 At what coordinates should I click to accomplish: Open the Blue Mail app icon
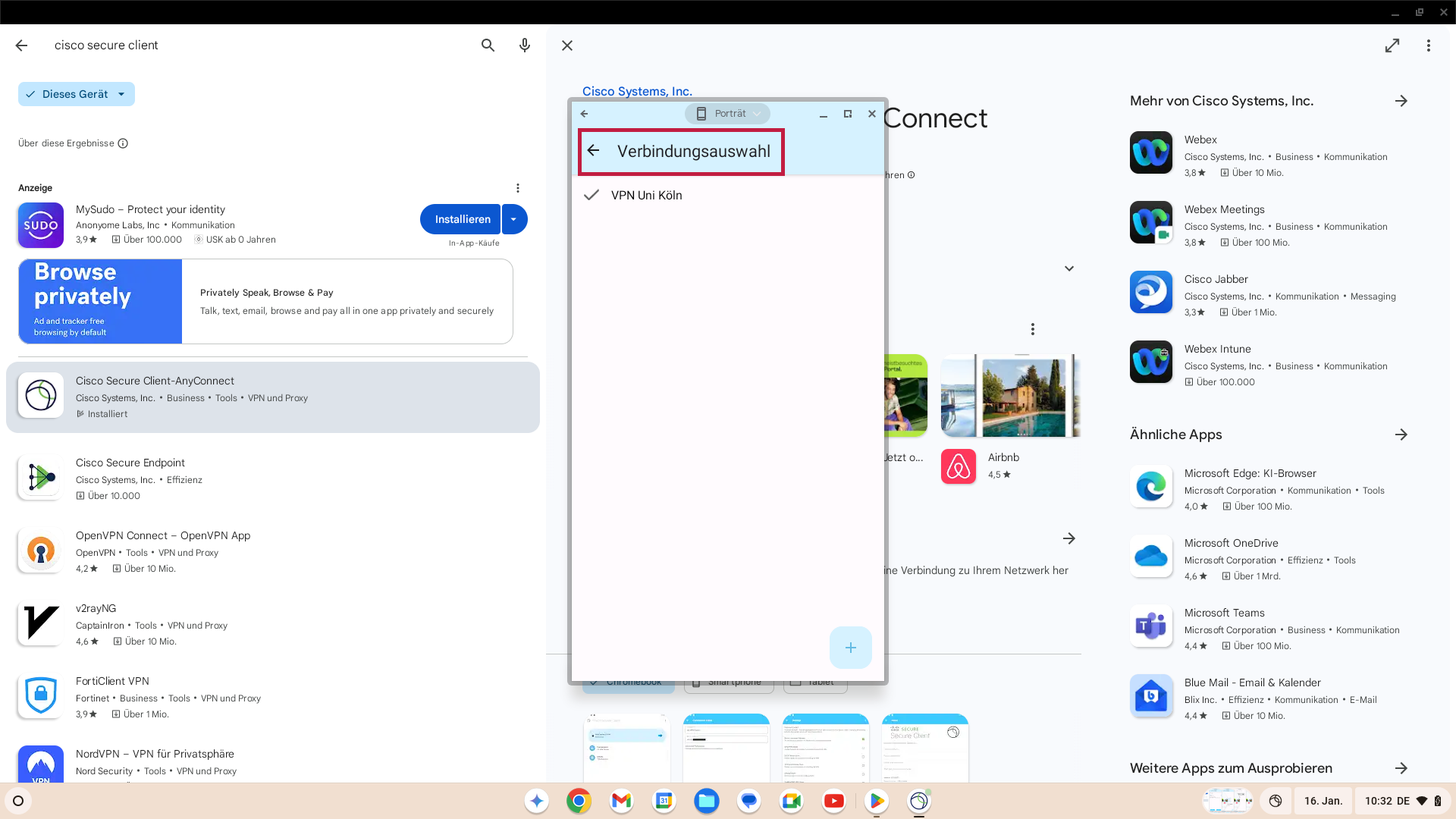point(1151,695)
